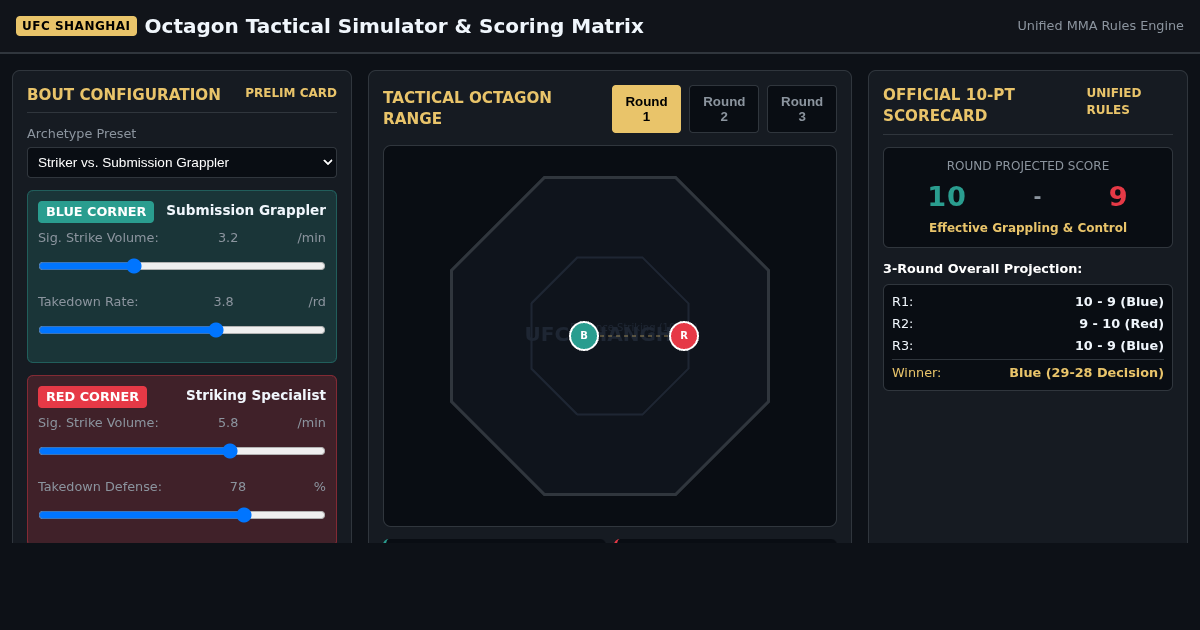Click the UNIFIED RULES label
Image resolution: width=1200 pixels, height=630 pixels.
pyautogui.click(x=1114, y=102)
